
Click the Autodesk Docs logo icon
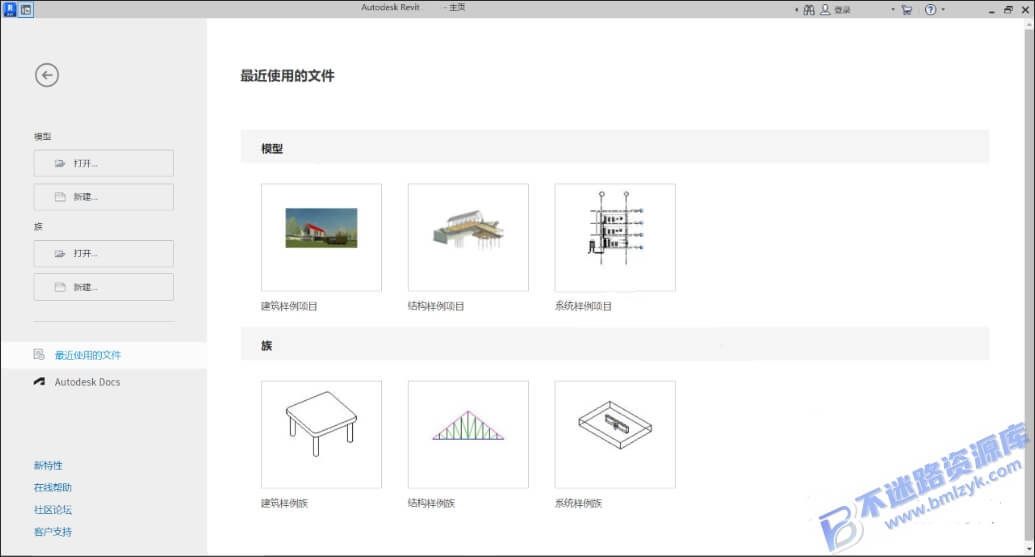40,381
